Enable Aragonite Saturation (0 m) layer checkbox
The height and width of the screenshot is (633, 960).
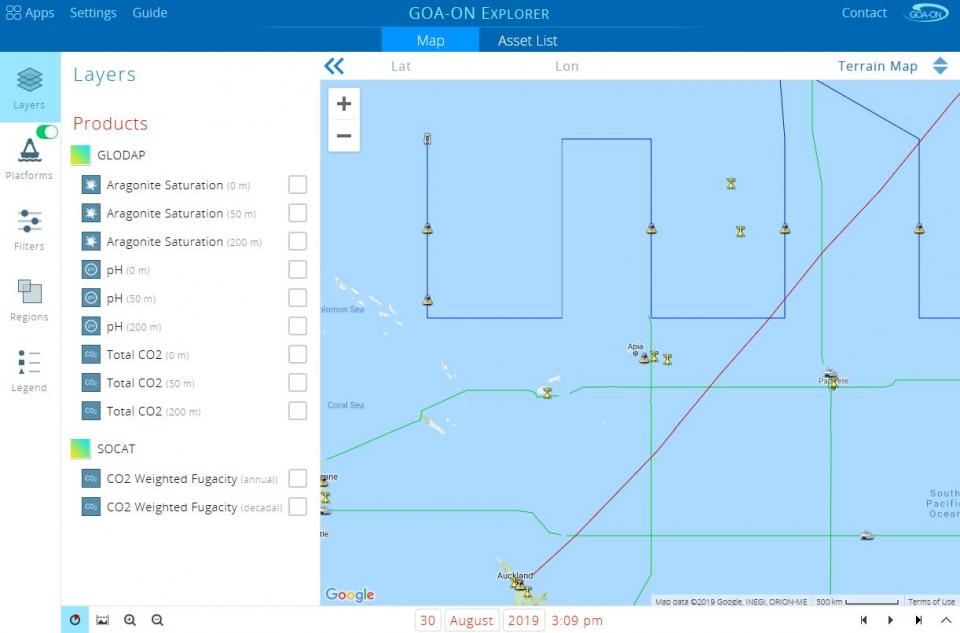pos(297,185)
